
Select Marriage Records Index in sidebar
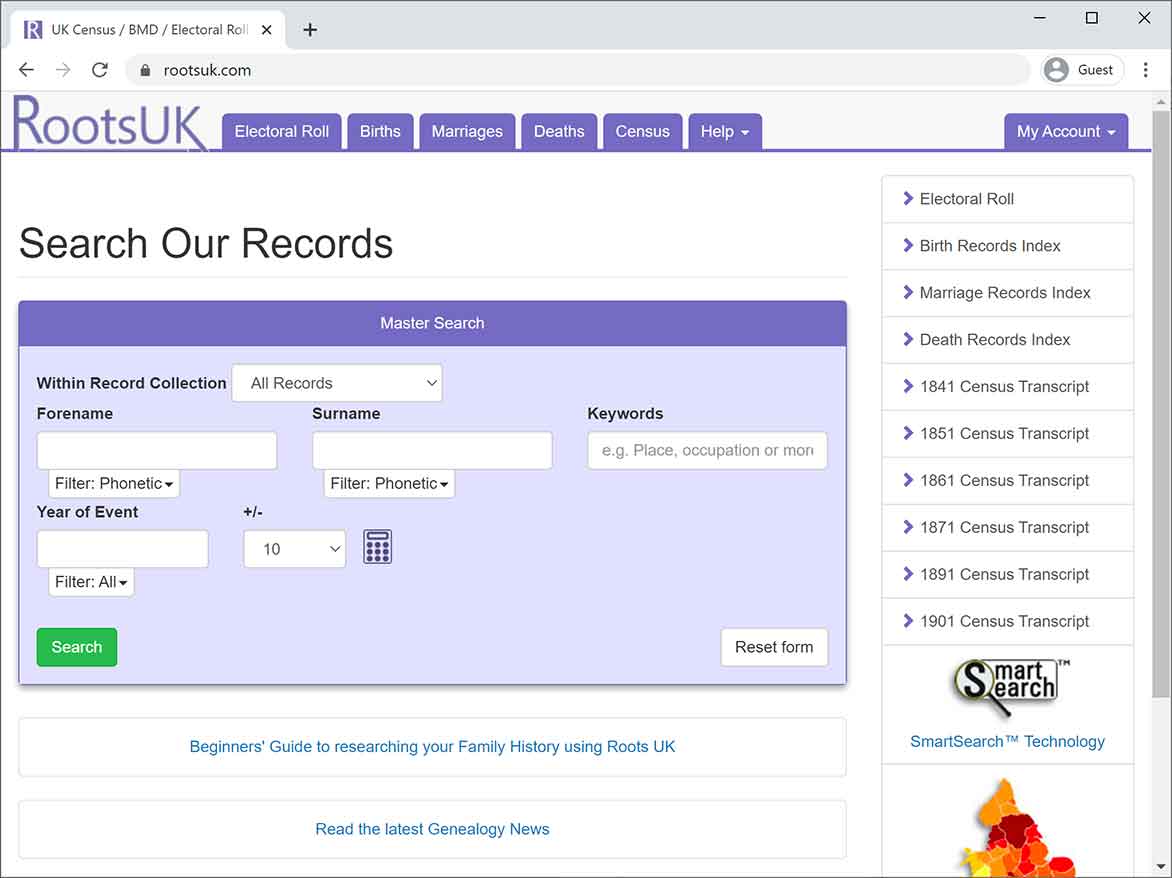coord(1008,293)
